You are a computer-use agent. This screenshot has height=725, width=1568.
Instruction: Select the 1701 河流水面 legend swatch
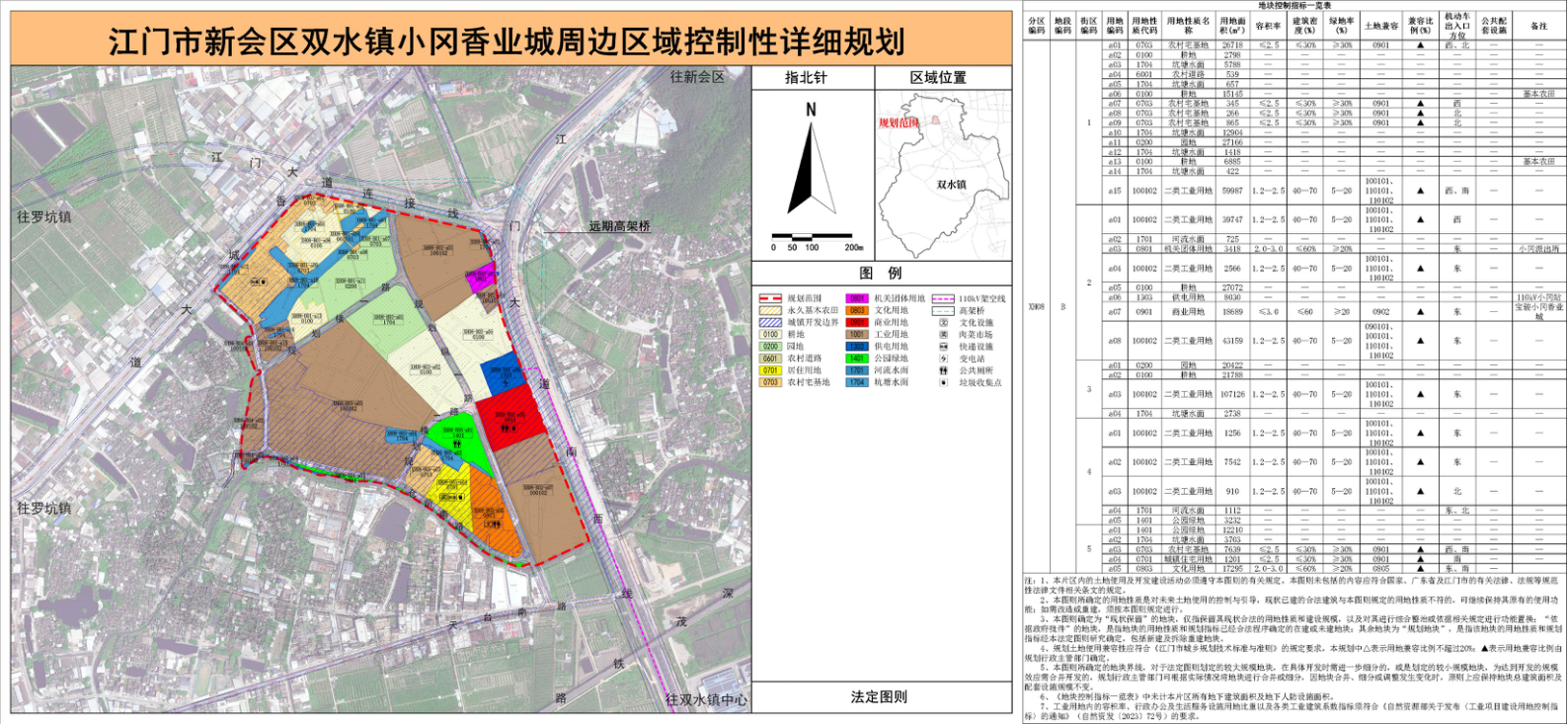coord(857,370)
